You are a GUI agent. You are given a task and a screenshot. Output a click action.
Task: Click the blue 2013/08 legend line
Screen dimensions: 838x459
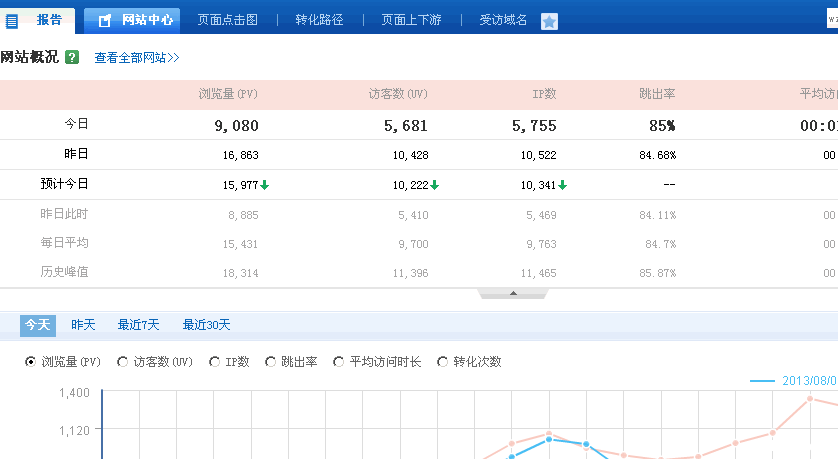pyautogui.click(x=762, y=381)
